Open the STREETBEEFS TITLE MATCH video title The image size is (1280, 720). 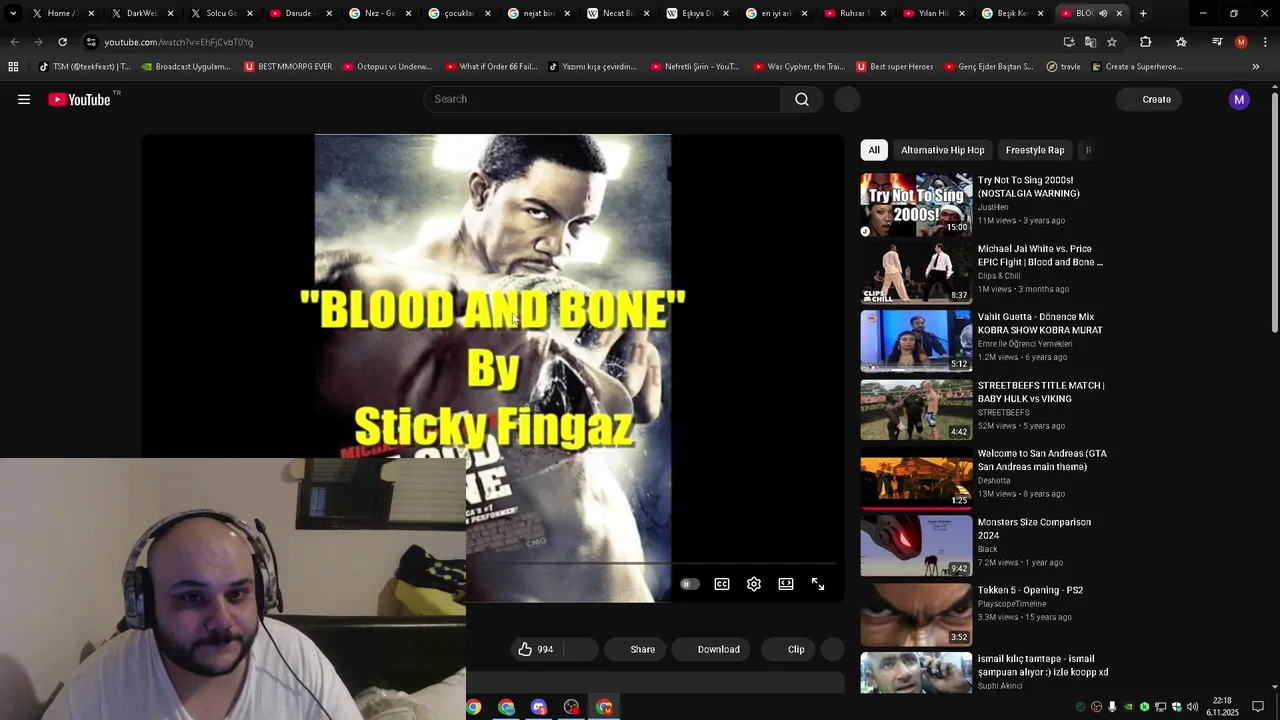pos(1041,392)
